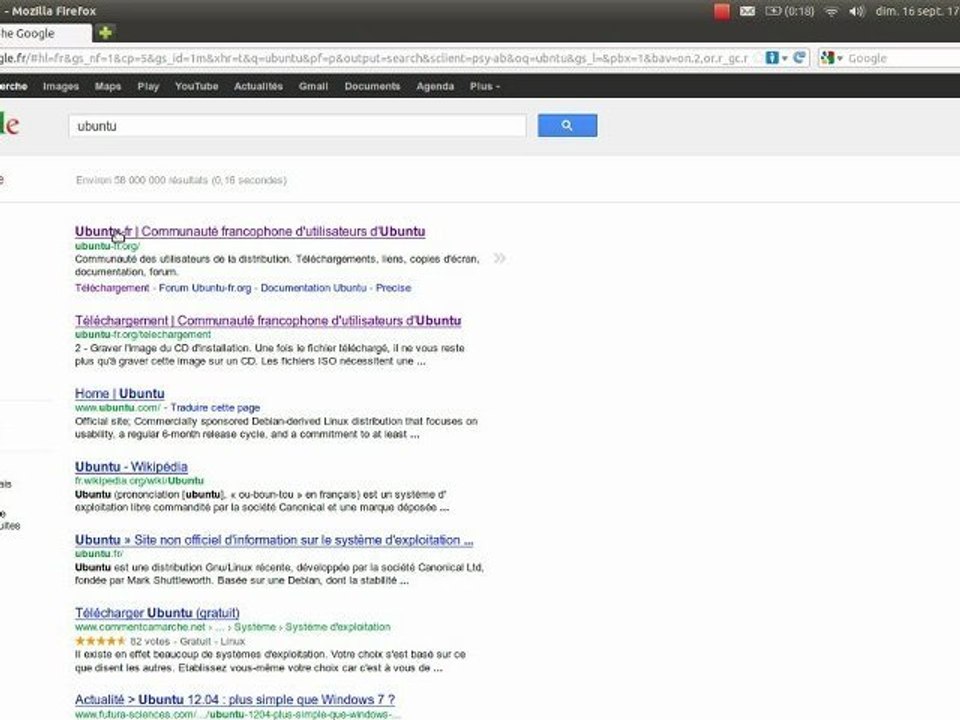
Task: Click the Google search engine icon
Action: click(x=828, y=58)
